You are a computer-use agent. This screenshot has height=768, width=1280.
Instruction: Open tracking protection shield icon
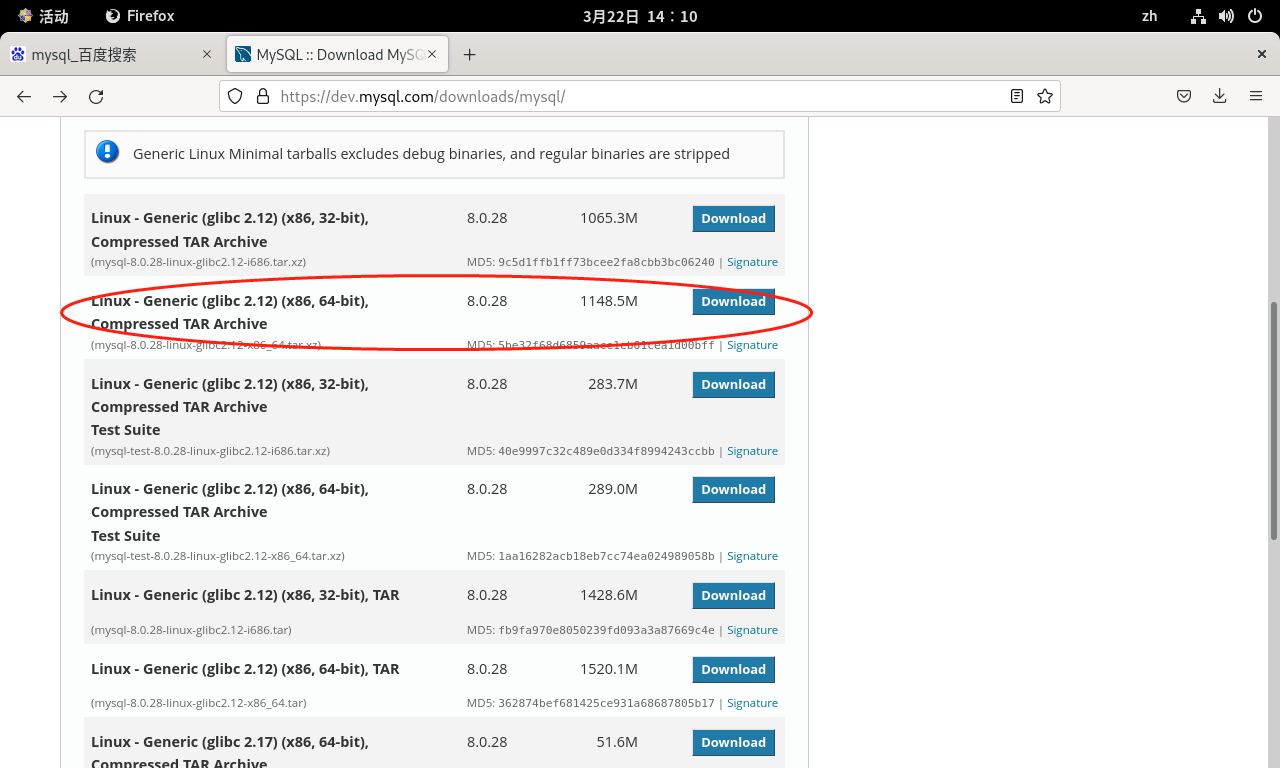coord(235,96)
